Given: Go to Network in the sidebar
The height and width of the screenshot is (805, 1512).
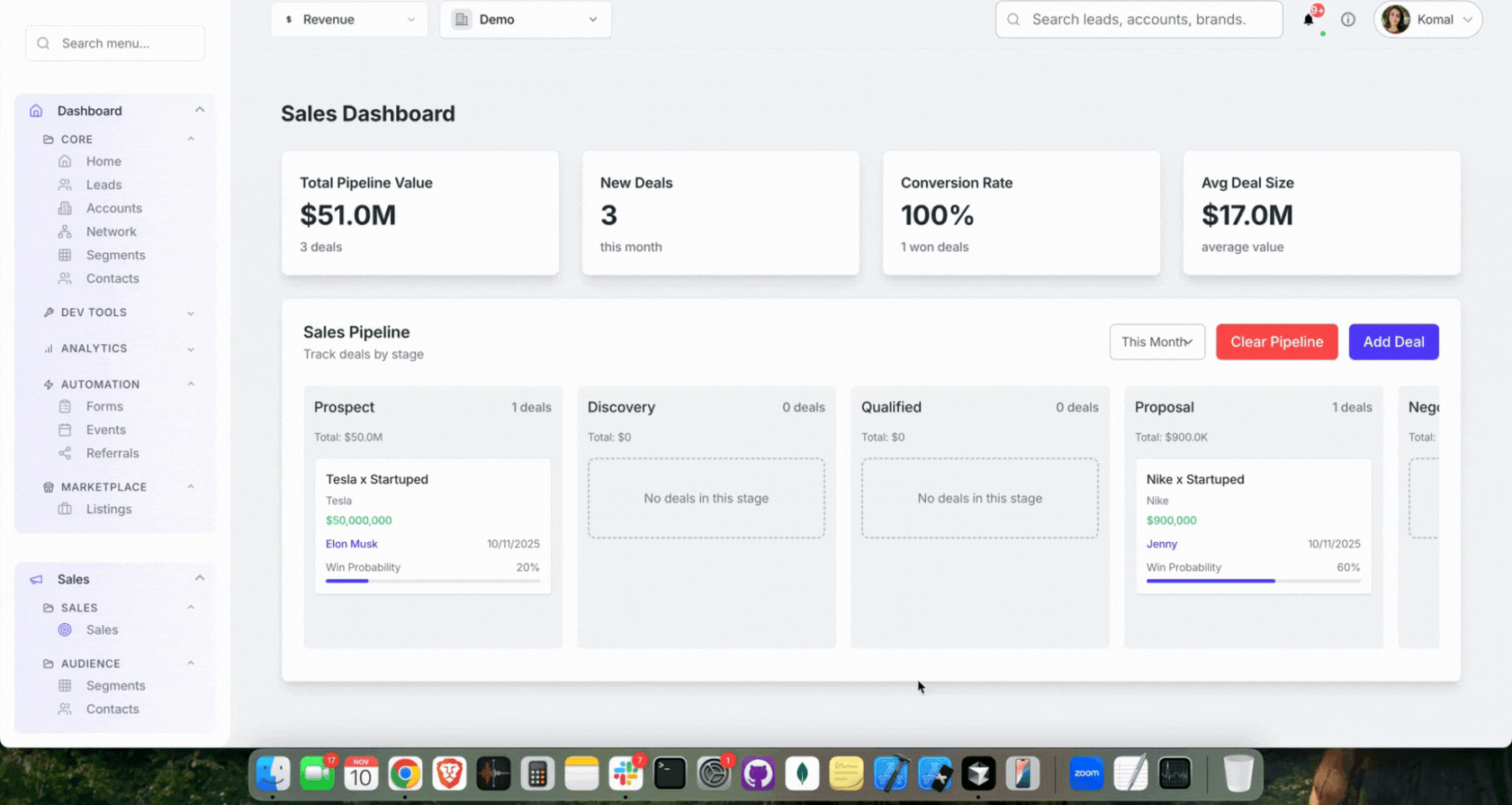Looking at the screenshot, I should pyautogui.click(x=112, y=231).
